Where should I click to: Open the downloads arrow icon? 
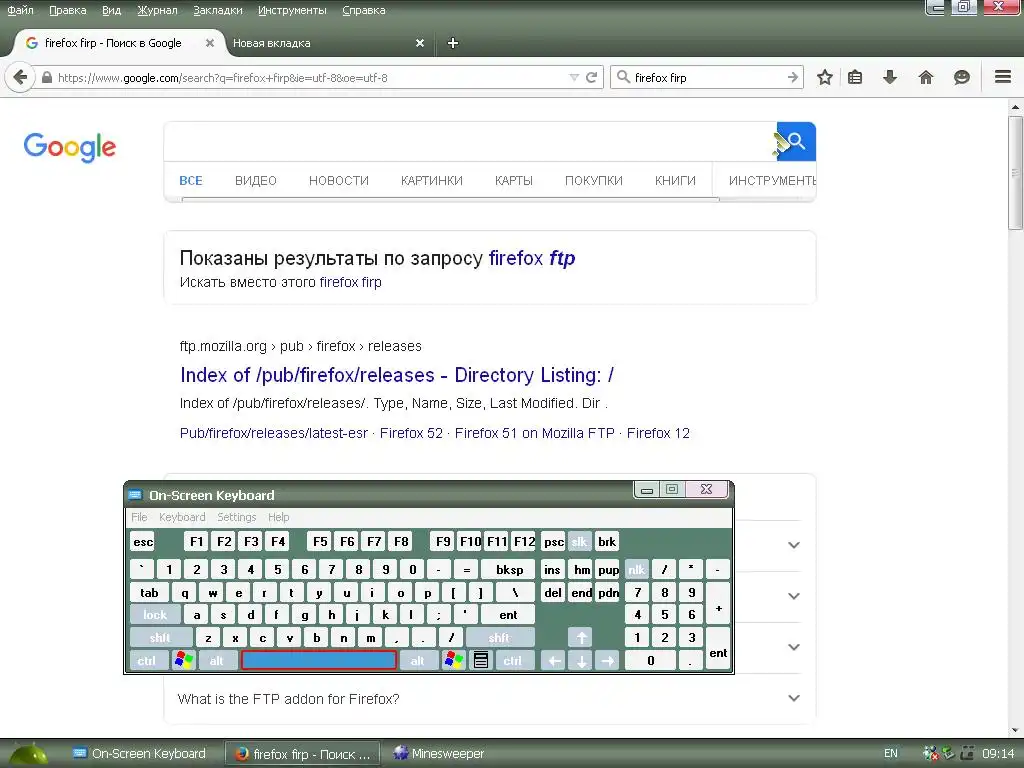[889, 78]
